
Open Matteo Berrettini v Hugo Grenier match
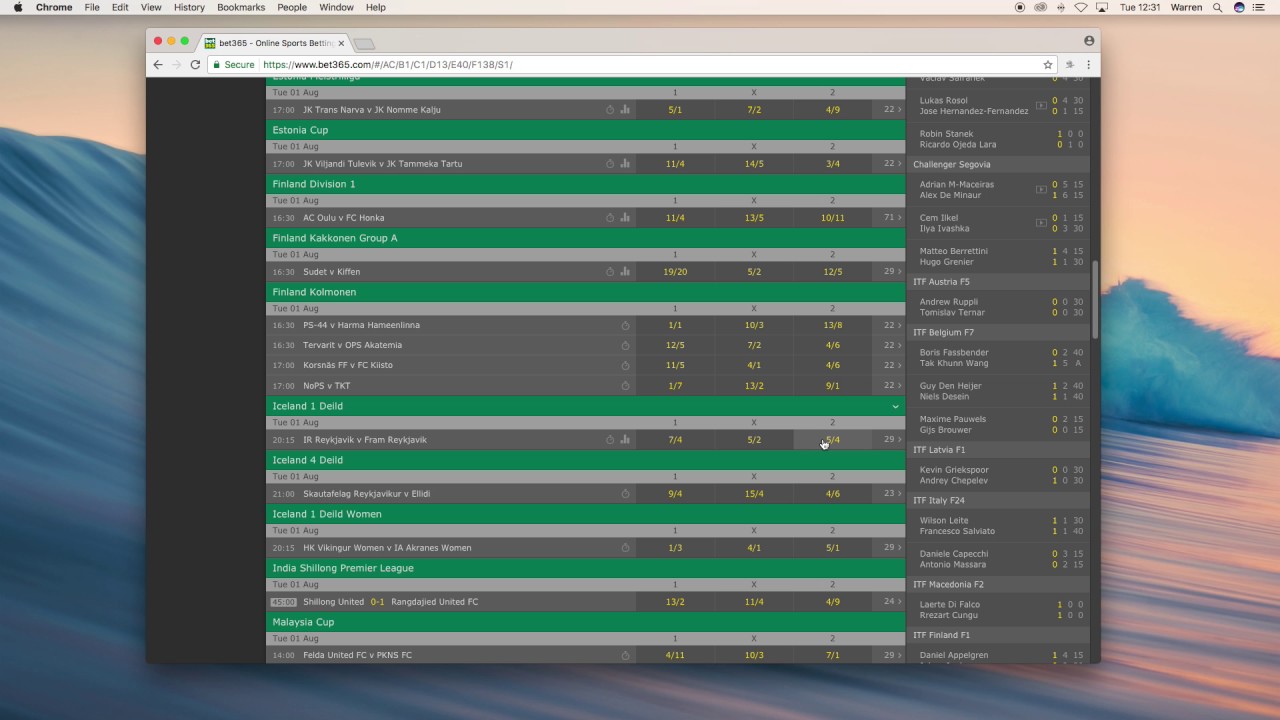[998, 256]
